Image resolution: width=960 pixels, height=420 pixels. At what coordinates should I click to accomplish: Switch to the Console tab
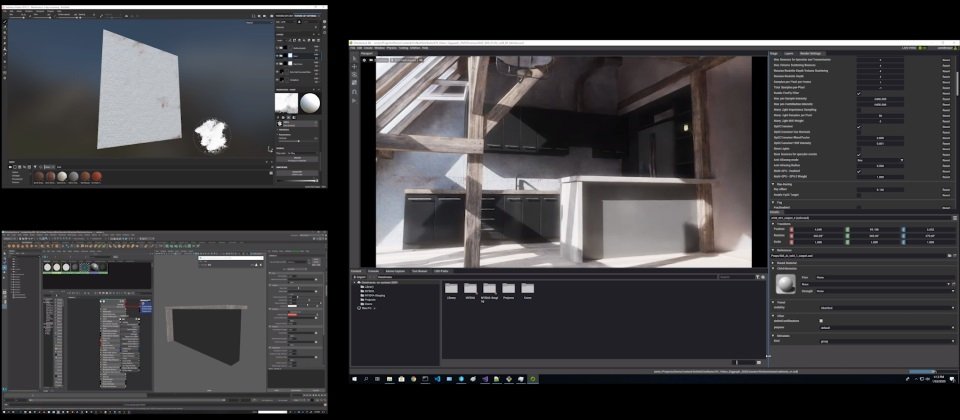tap(373, 271)
